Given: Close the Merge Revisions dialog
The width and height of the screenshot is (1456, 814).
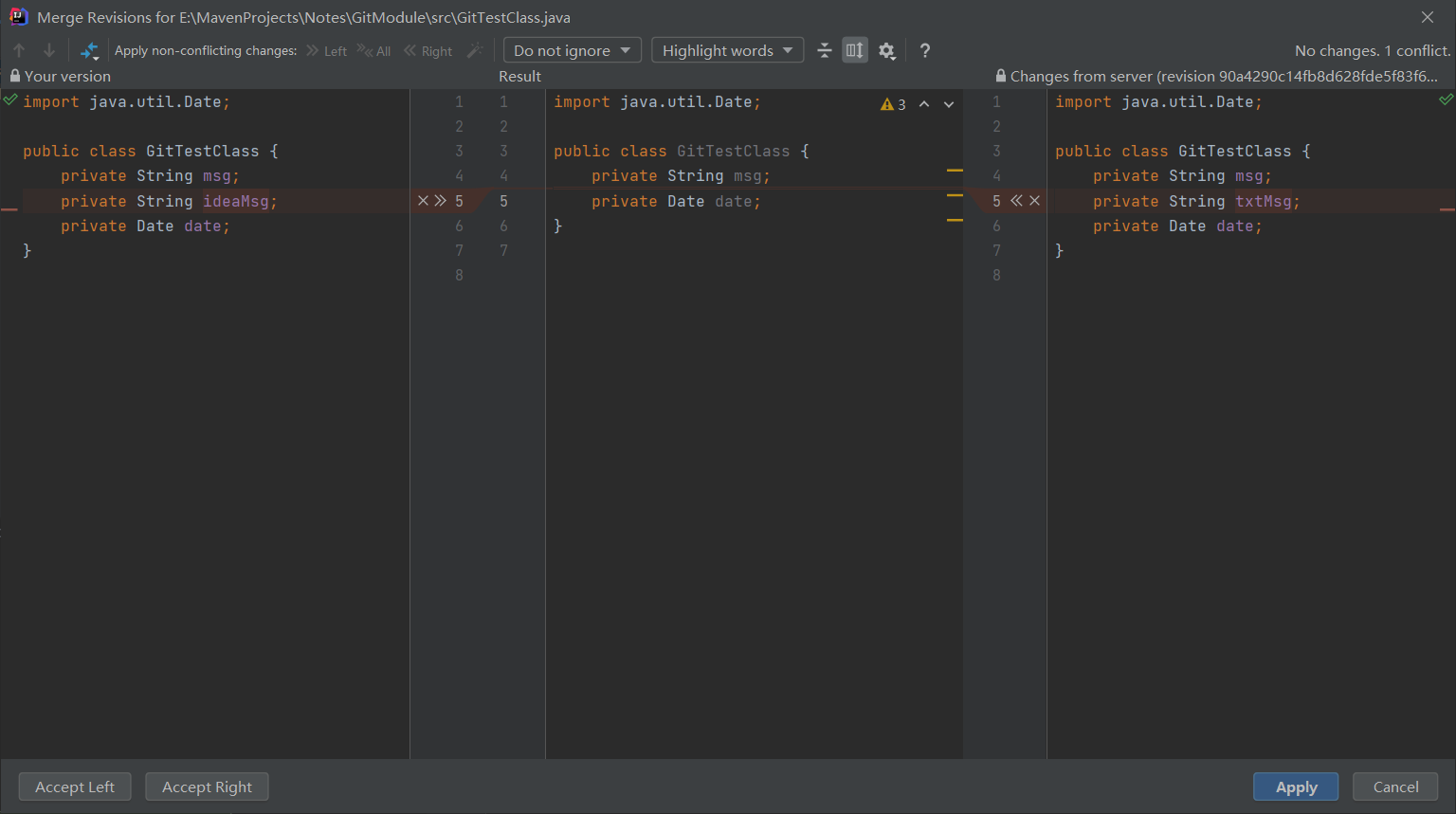Looking at the screenshot, I should click(1428, 17).
